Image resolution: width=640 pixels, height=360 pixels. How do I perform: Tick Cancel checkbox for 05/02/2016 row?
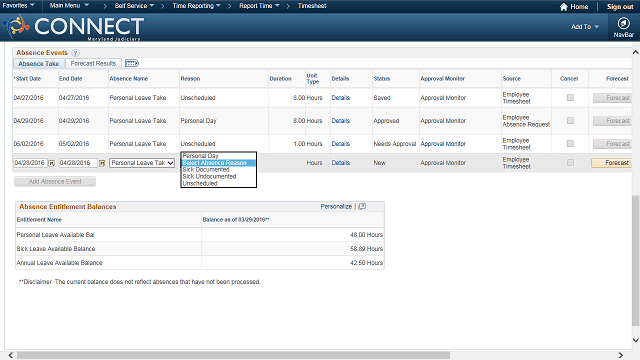(570, 144)
